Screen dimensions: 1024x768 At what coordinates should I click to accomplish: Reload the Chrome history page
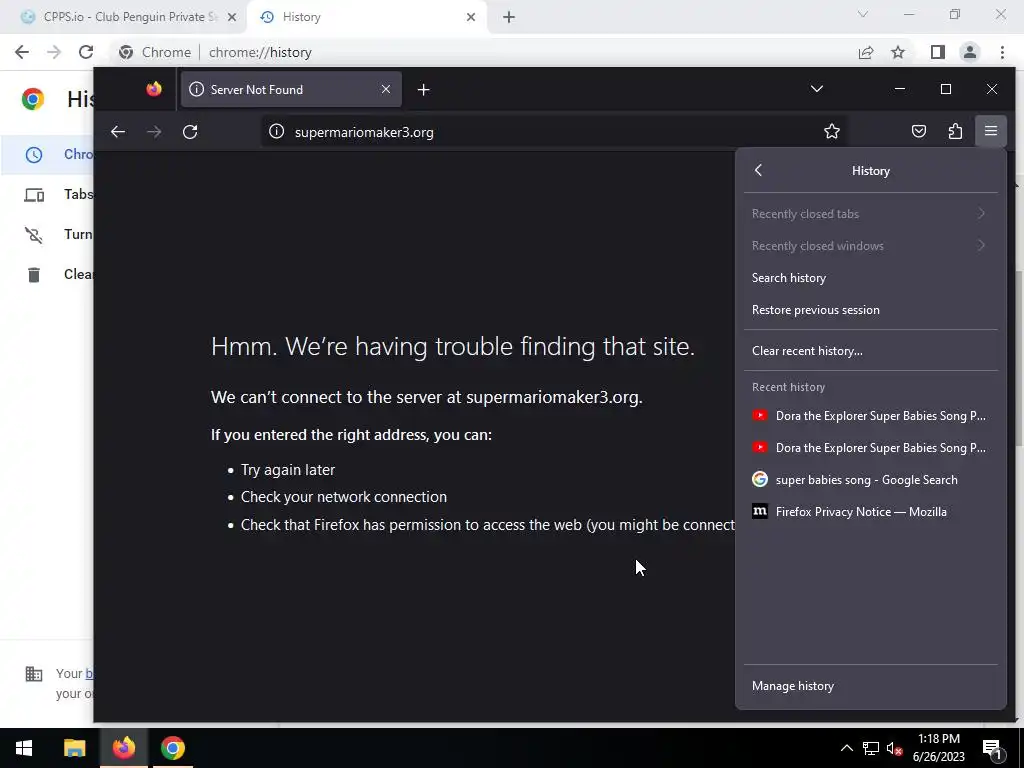click(86, 52)
